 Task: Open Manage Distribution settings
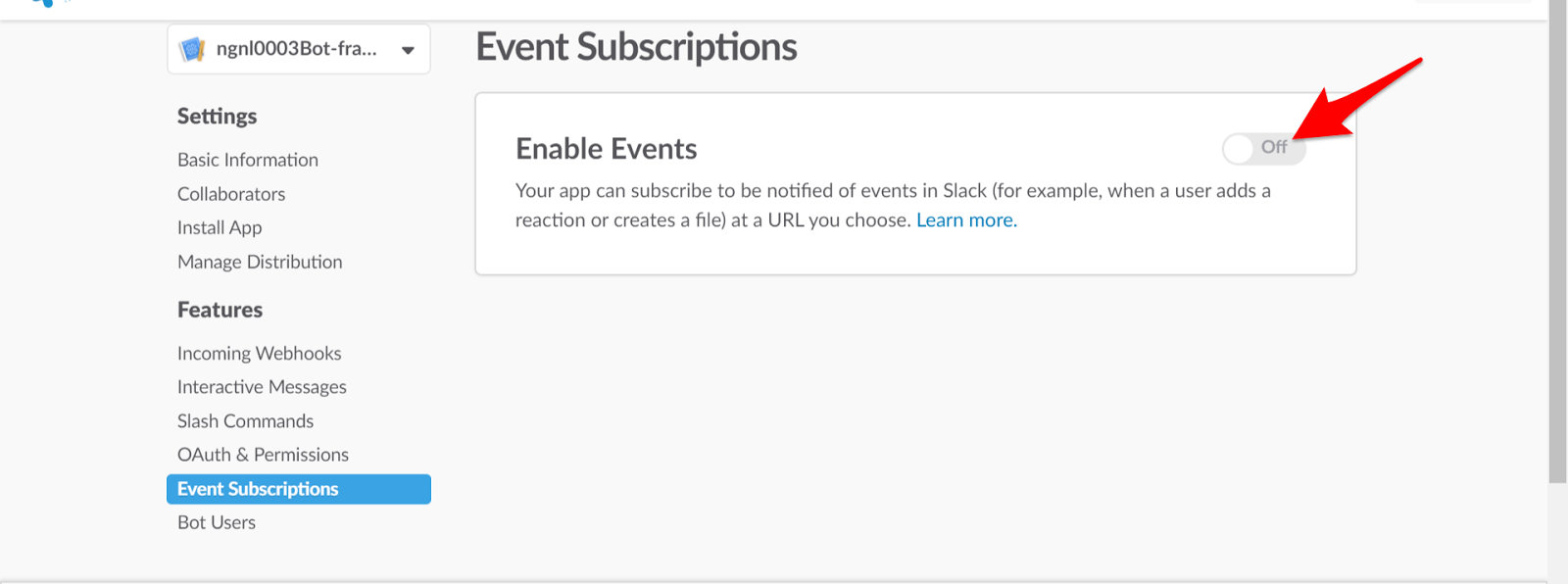[x=259, y=262]
